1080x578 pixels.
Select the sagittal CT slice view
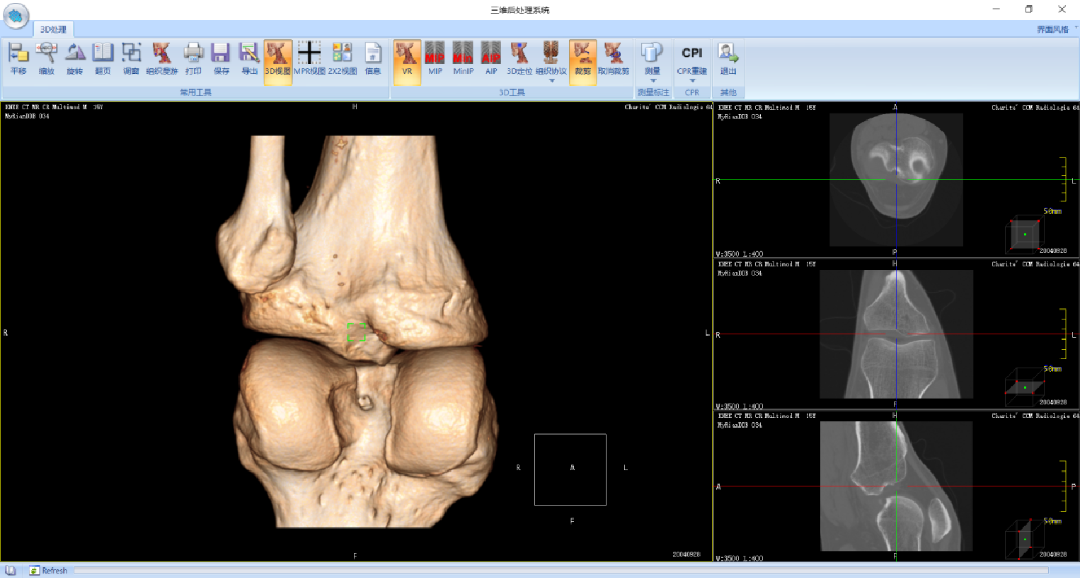896,486
